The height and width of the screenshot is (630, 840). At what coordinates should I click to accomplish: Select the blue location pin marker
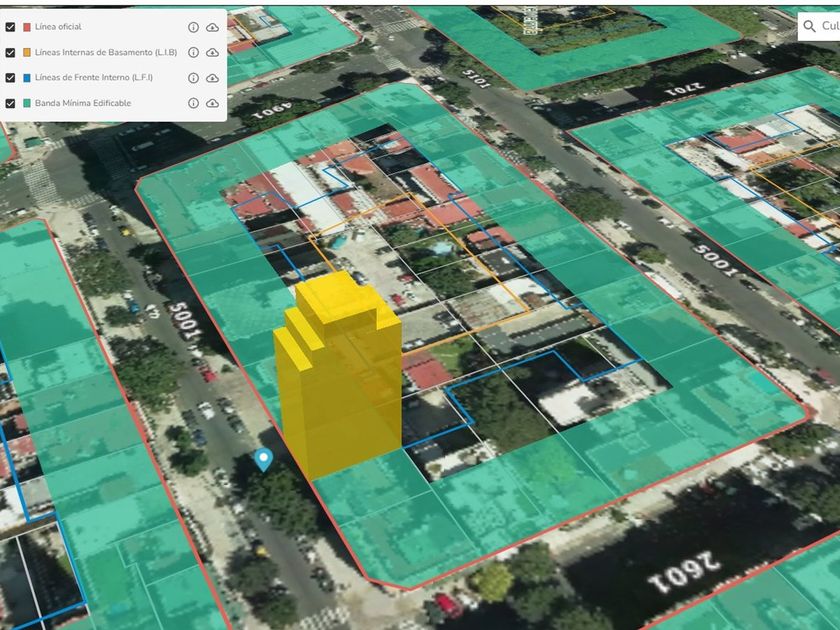pos(263,459)
